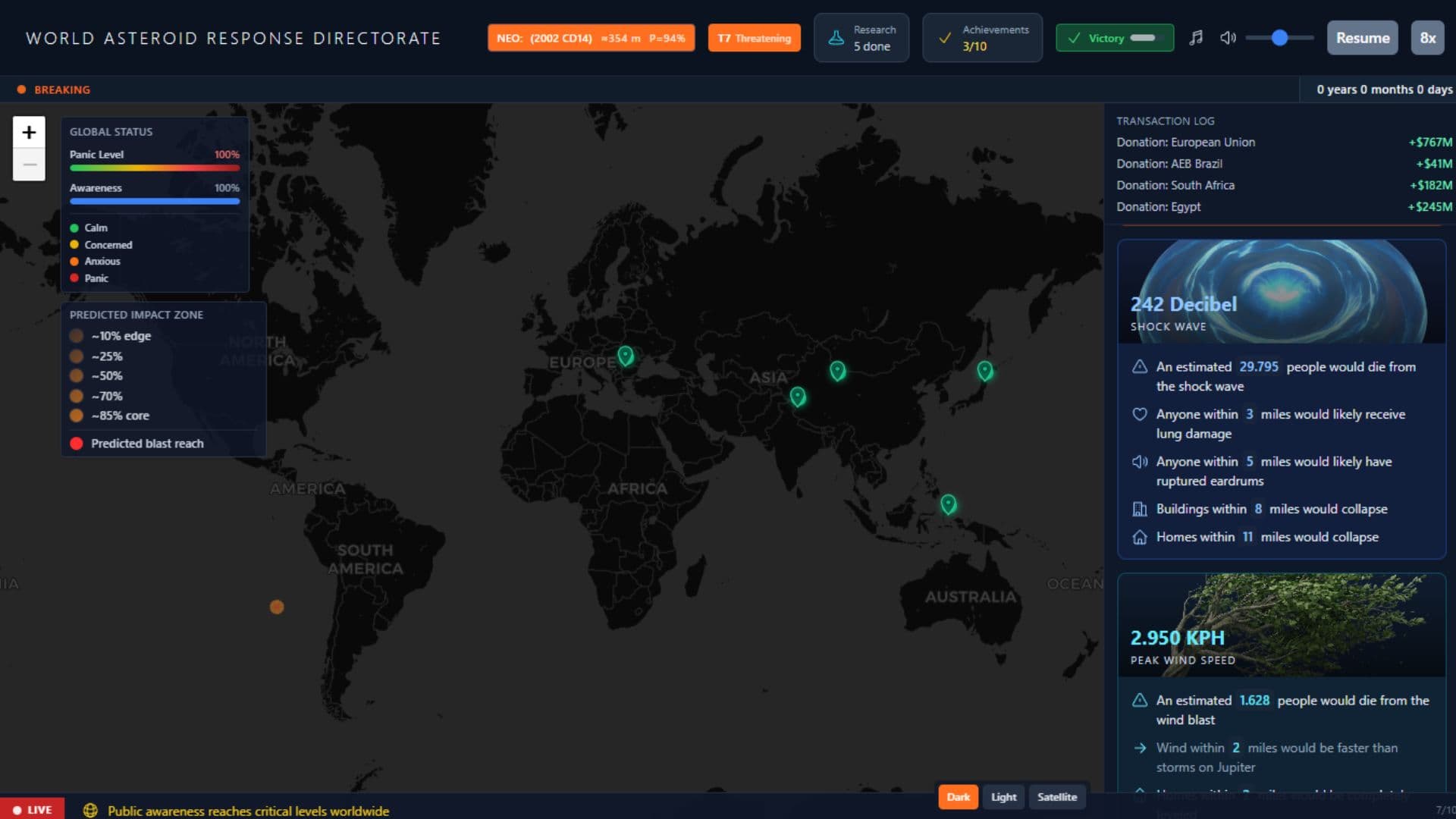Click the music note icon
Viewport: 1456px width, 819px height.
[1196, 38]
